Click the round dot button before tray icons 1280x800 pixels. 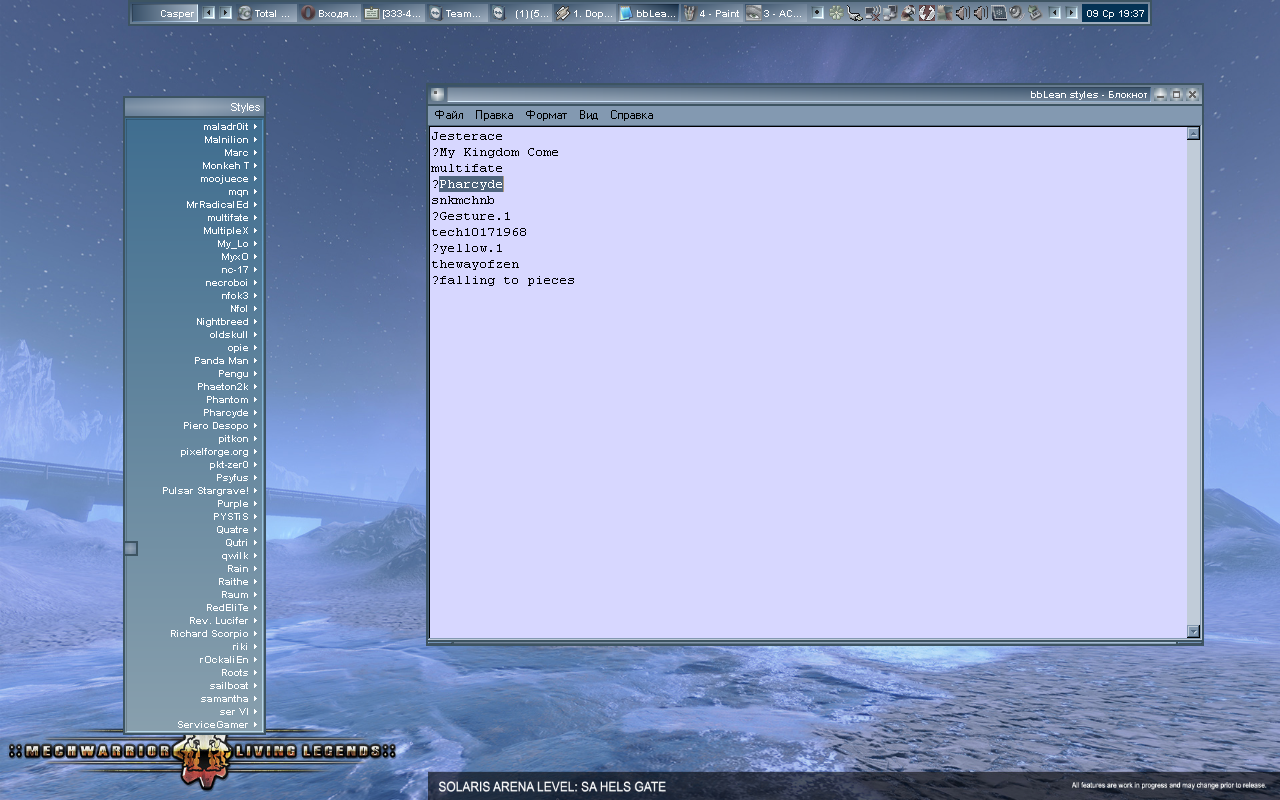(x=817, y=13)
